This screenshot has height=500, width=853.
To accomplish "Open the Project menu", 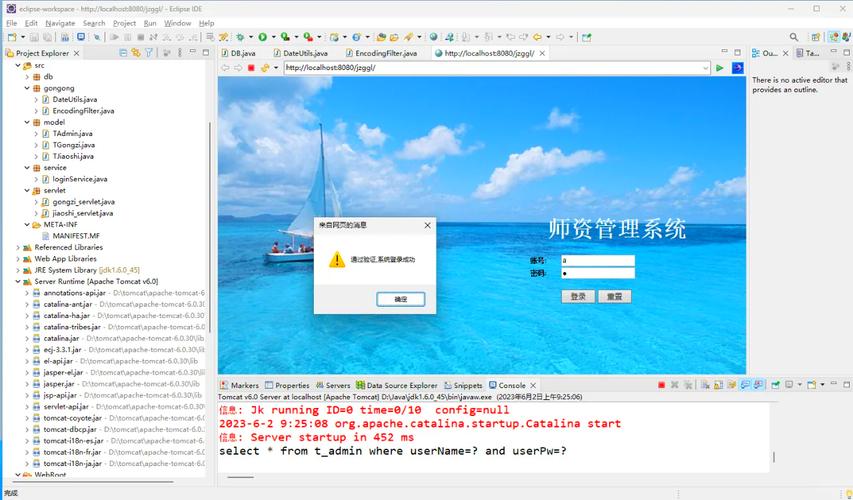I will tap(124, 23).
